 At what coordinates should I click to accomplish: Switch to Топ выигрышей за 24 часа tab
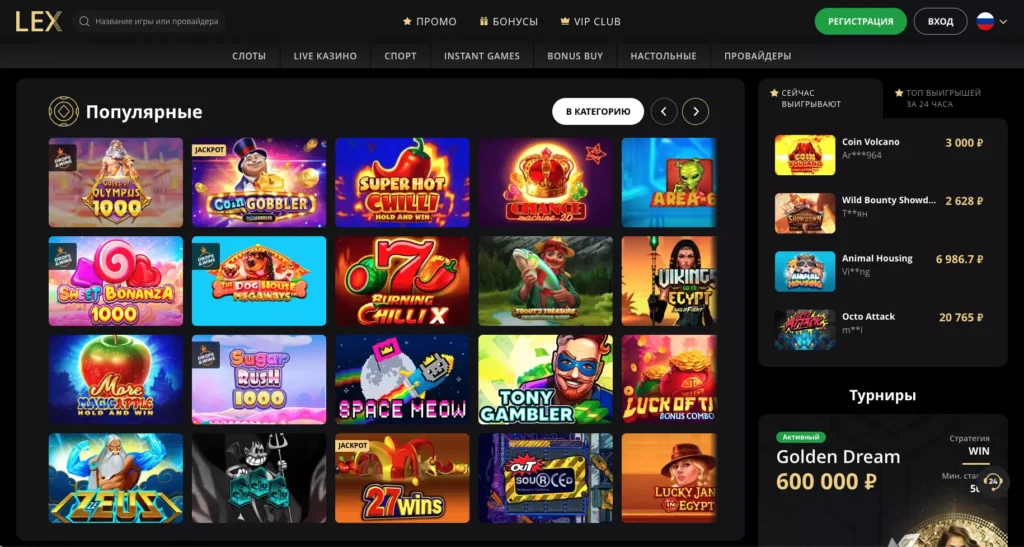coord(937,99)
